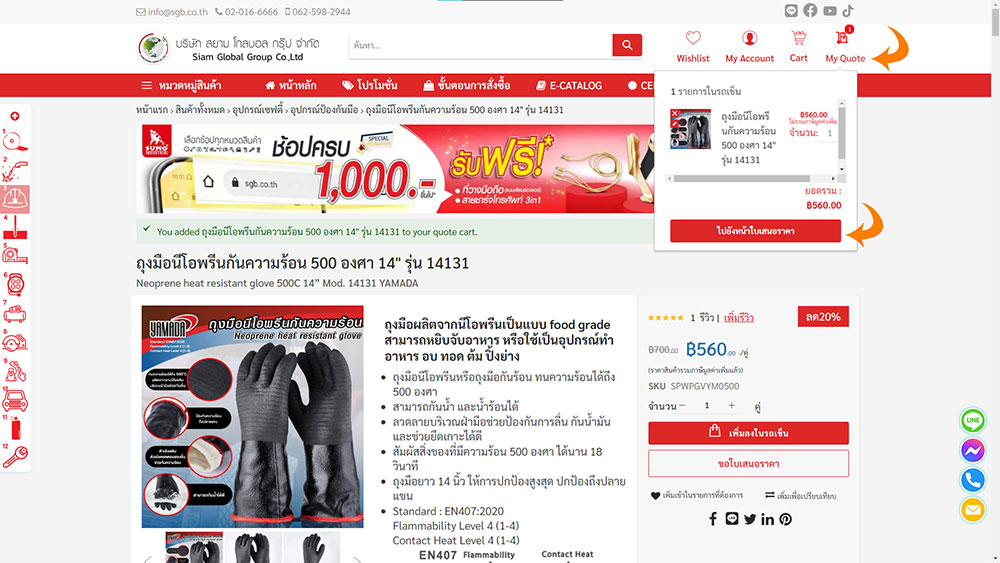The width and height of the screenshot is (1000, 563).
Task: Click the search input field
Action: tap(480, 45)
